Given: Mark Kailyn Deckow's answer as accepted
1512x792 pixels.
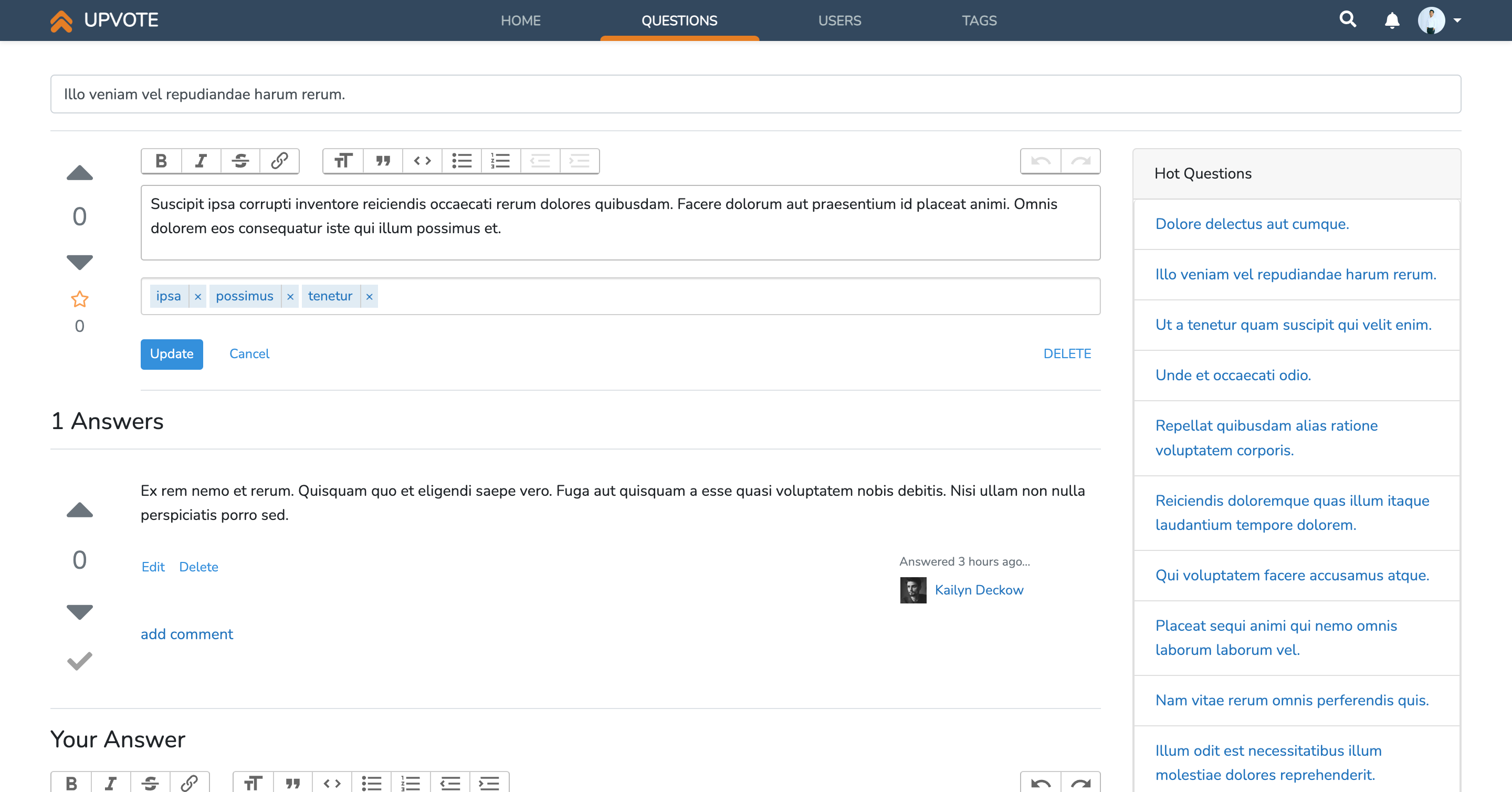Looking at the screenshot, I should (79, 661).
